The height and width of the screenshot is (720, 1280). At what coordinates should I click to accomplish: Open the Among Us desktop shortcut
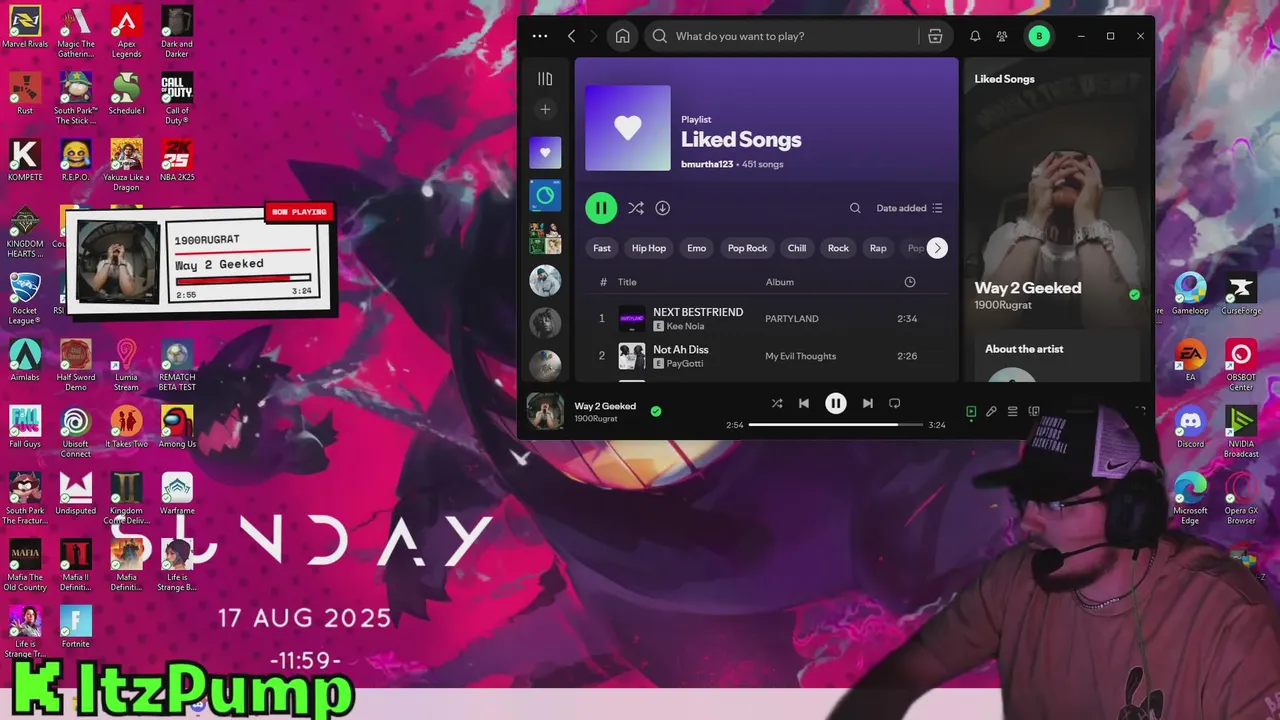point(177,427)
